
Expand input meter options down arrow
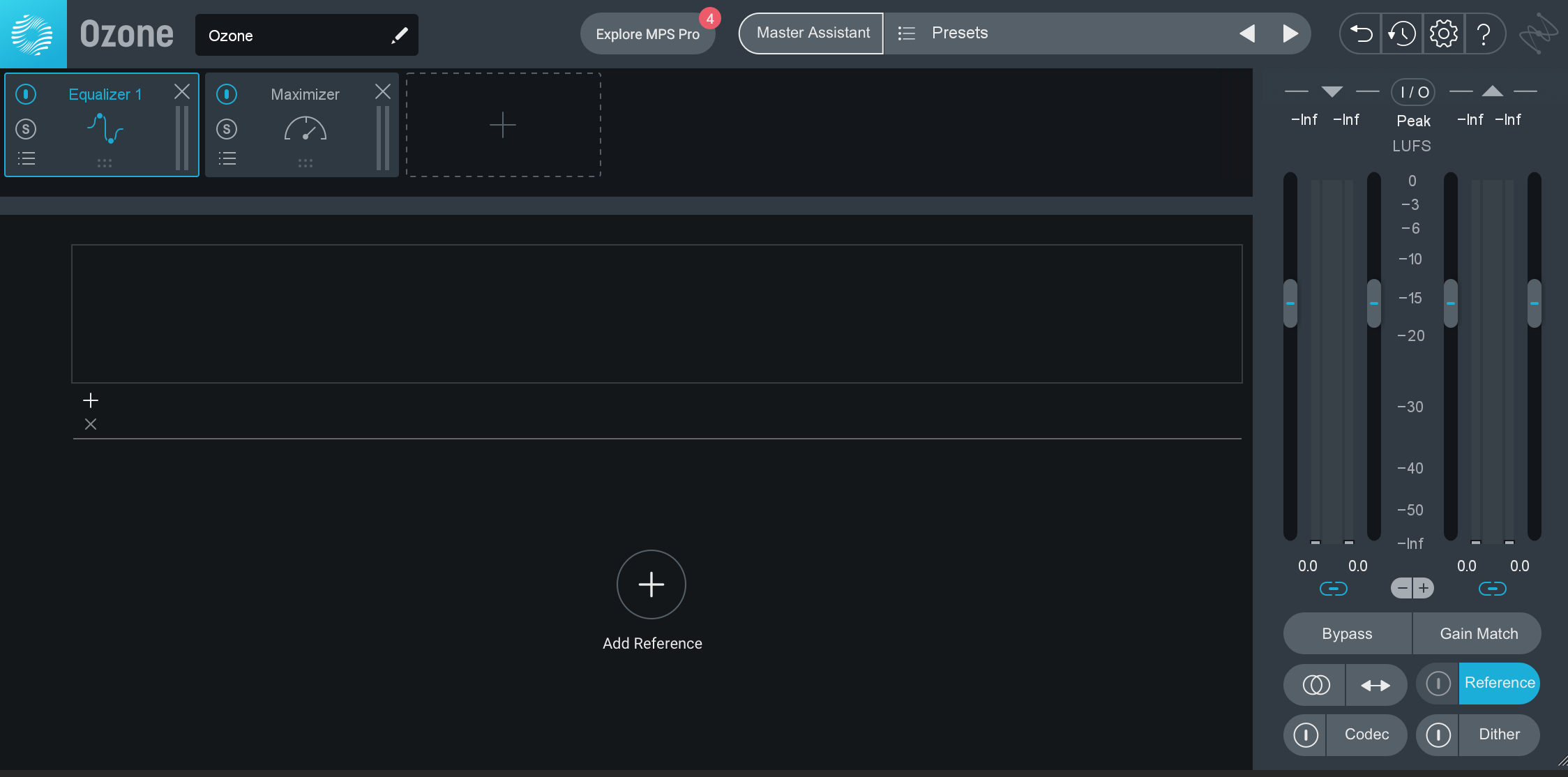(x=1332, y=91)
